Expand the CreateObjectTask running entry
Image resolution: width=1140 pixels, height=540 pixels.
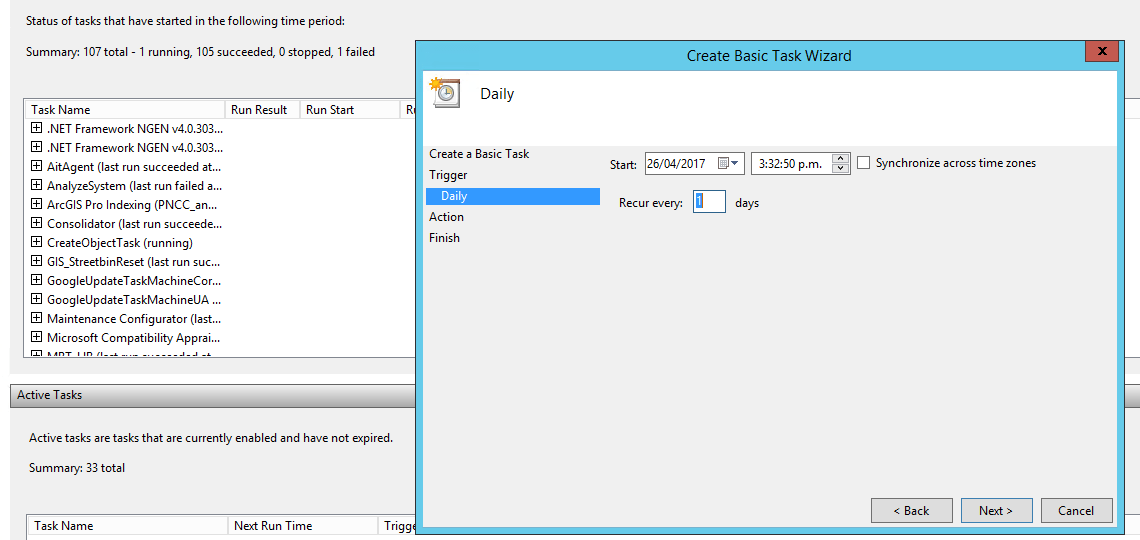tap(37, 243)
